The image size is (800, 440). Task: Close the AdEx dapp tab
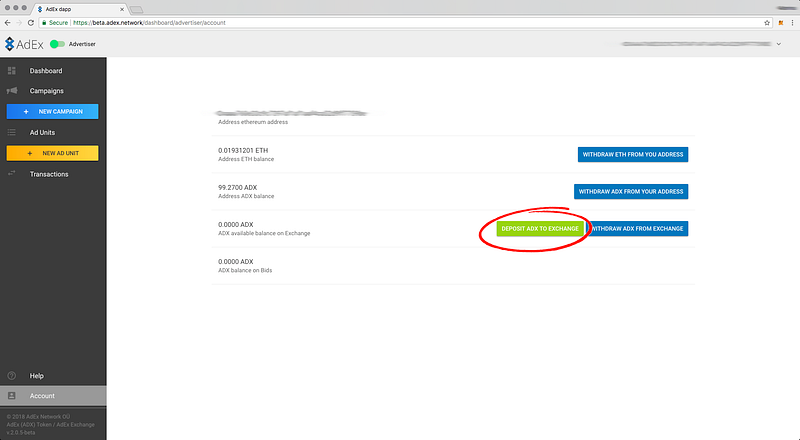click(122, 9)
